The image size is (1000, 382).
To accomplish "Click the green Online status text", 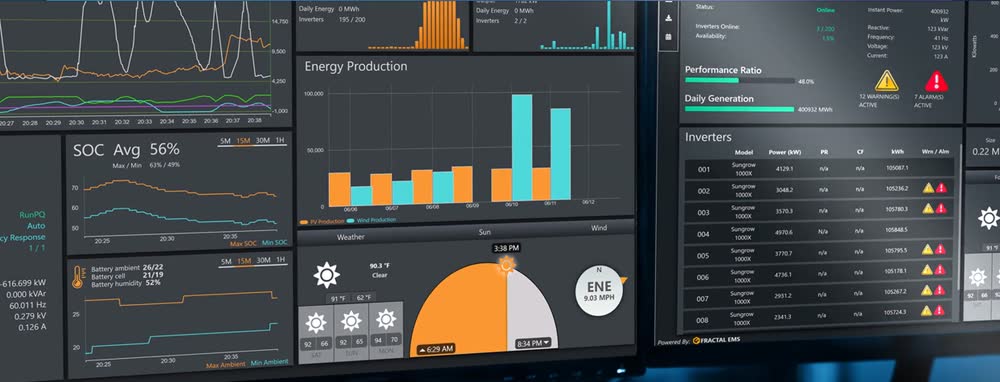I will 825,10.
